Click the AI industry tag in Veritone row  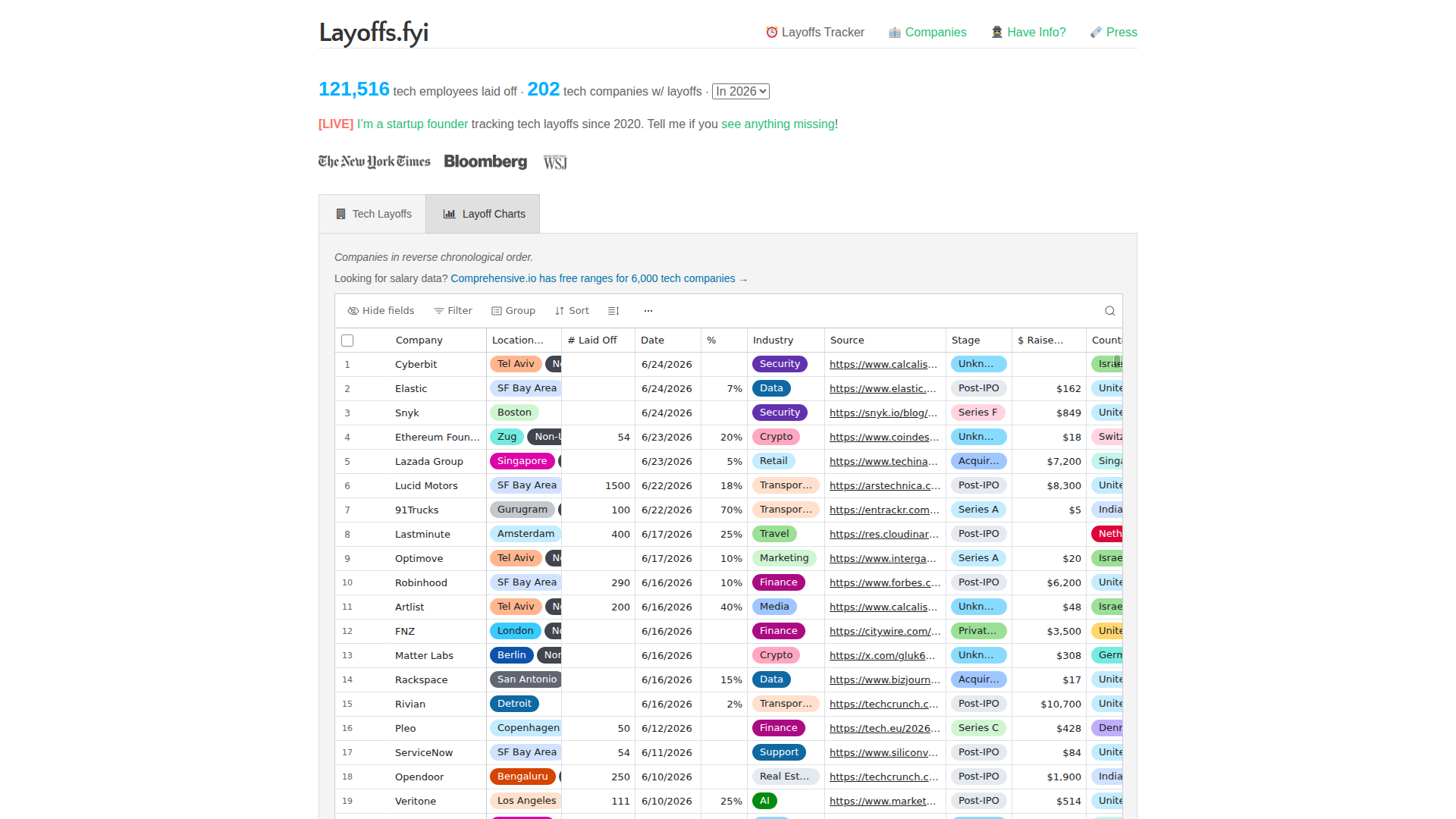(x=764, y=801)
